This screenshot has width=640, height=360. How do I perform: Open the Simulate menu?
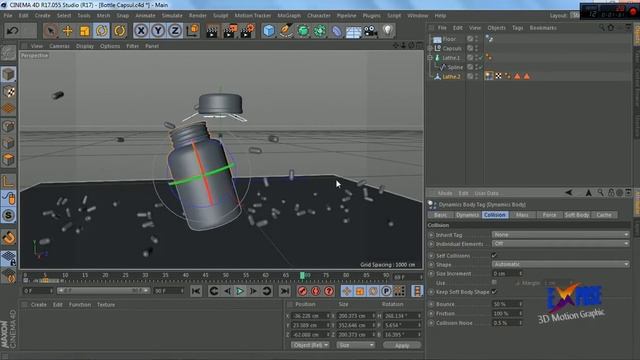click(x=172, y=16)
